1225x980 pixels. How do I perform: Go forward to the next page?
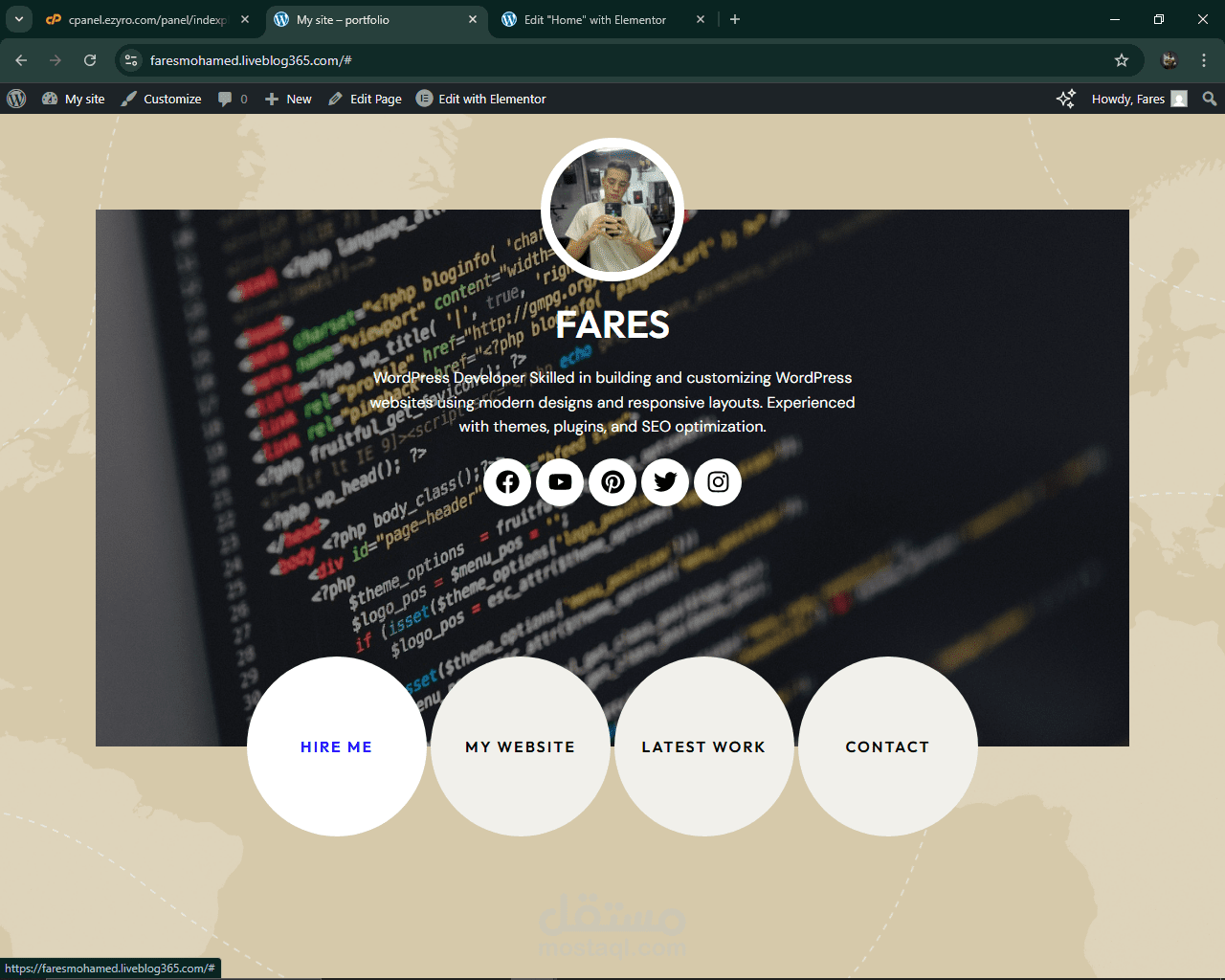click(x=56, y=60)
